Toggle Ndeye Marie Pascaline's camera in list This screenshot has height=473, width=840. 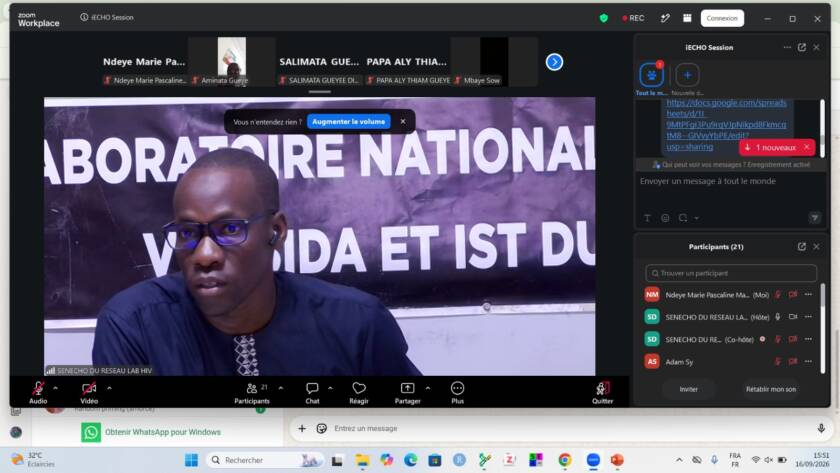(793, 295)
